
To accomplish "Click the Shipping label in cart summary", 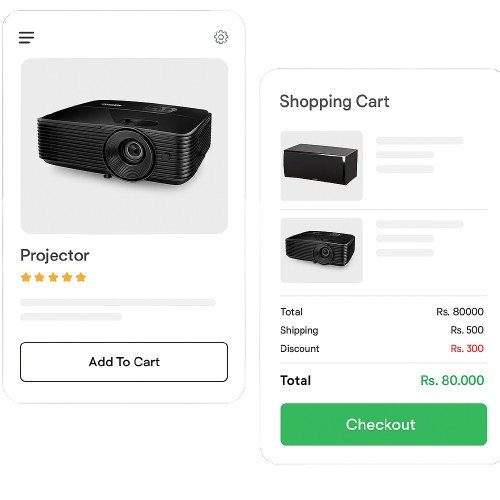I will pyautogui.click(x=299, y=330).
